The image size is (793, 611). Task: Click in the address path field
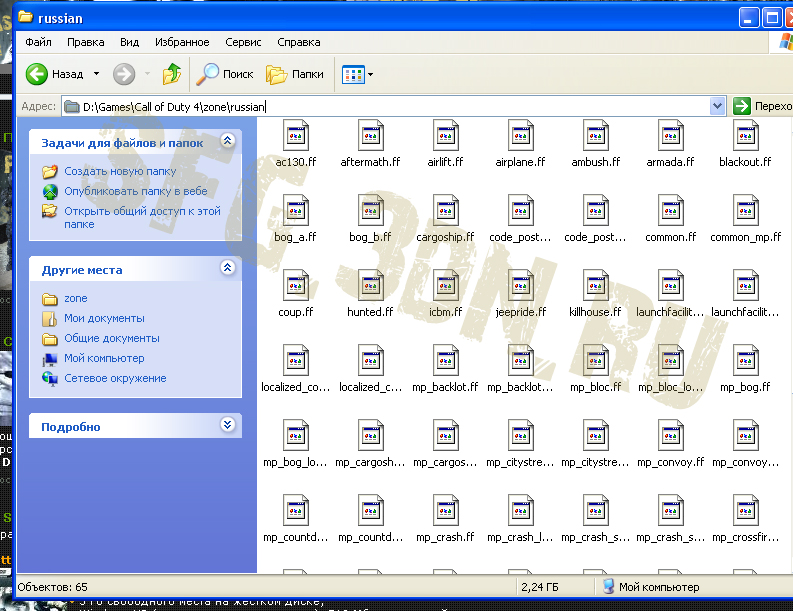point(400,106)
